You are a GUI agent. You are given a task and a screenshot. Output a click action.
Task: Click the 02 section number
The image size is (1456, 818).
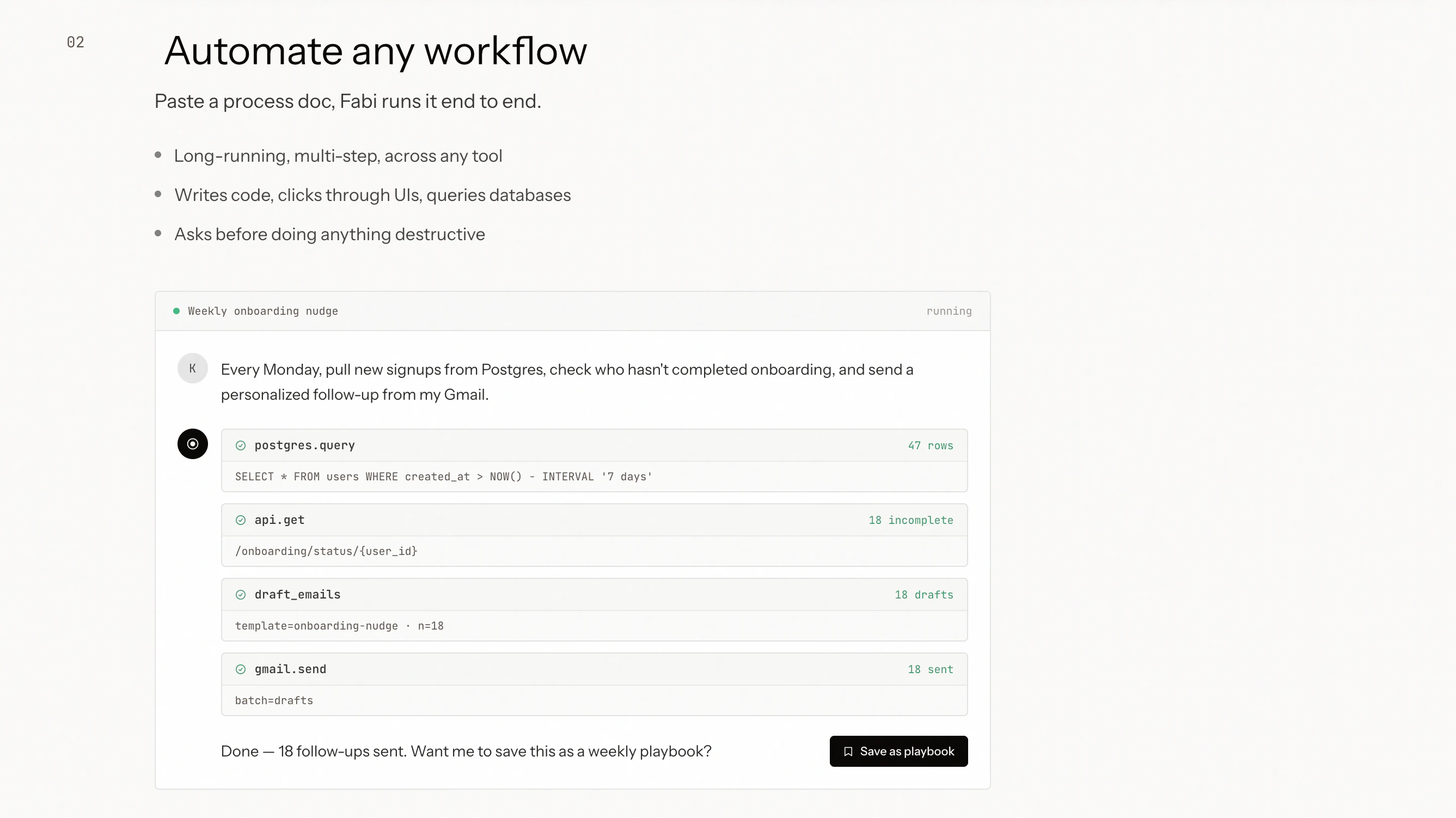click(76, 42)
